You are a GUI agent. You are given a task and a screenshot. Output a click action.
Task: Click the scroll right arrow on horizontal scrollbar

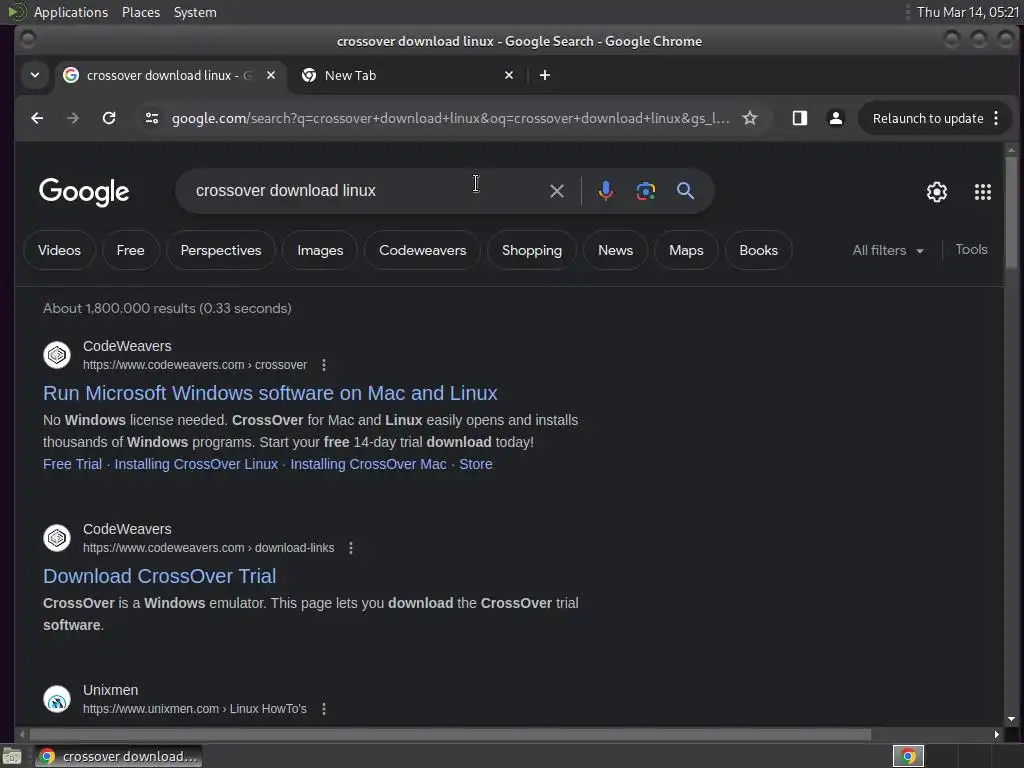997,735
